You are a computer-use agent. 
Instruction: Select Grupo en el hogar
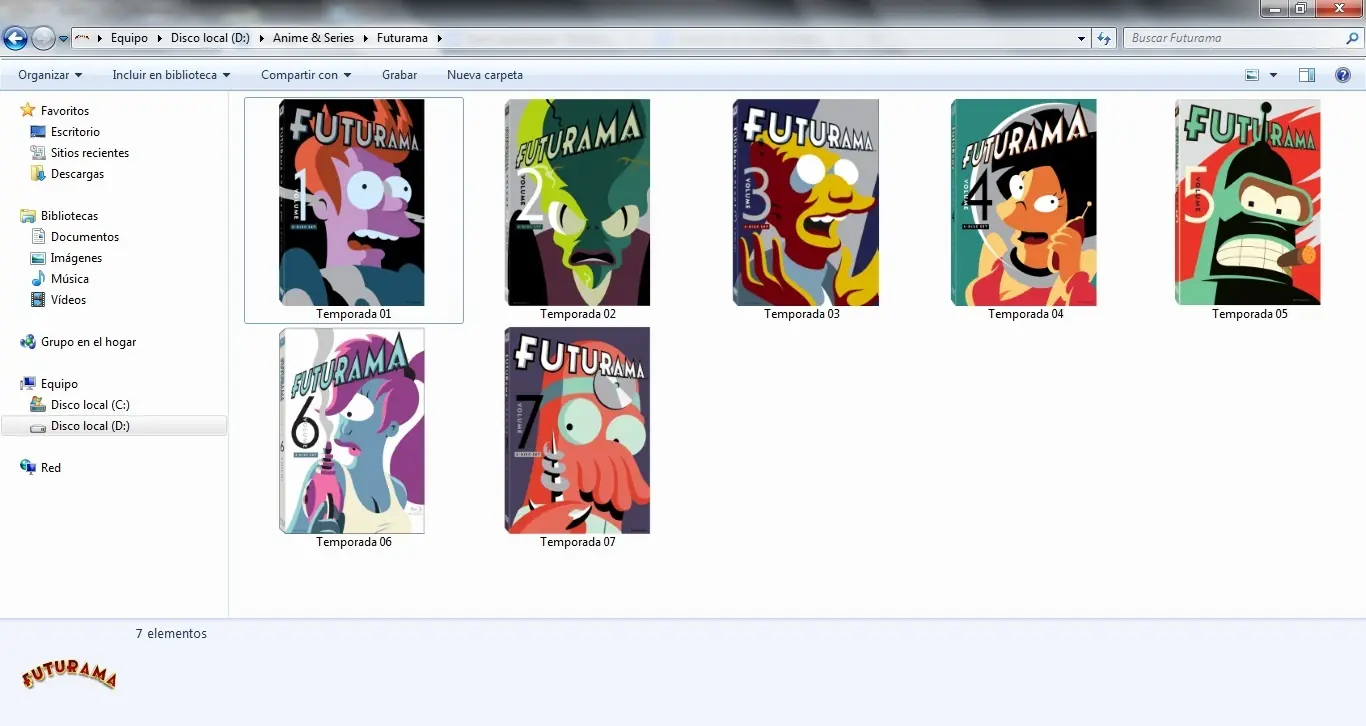(x=88, y=342)
